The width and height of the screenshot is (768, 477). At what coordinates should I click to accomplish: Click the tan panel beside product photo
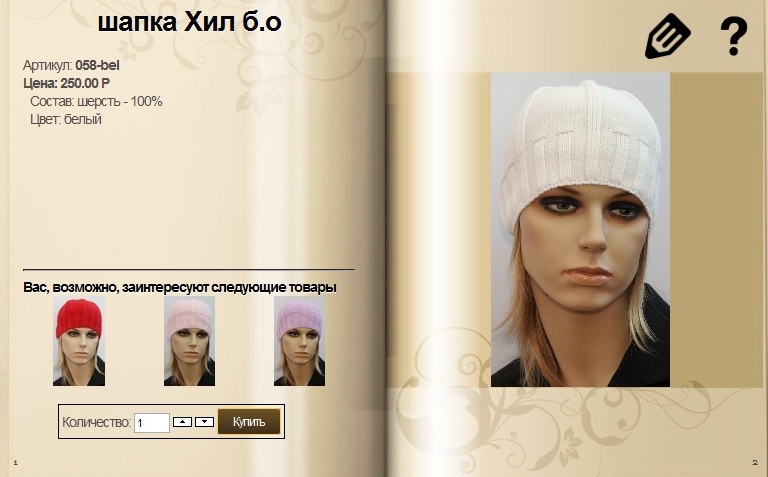[x=716, y=230]
